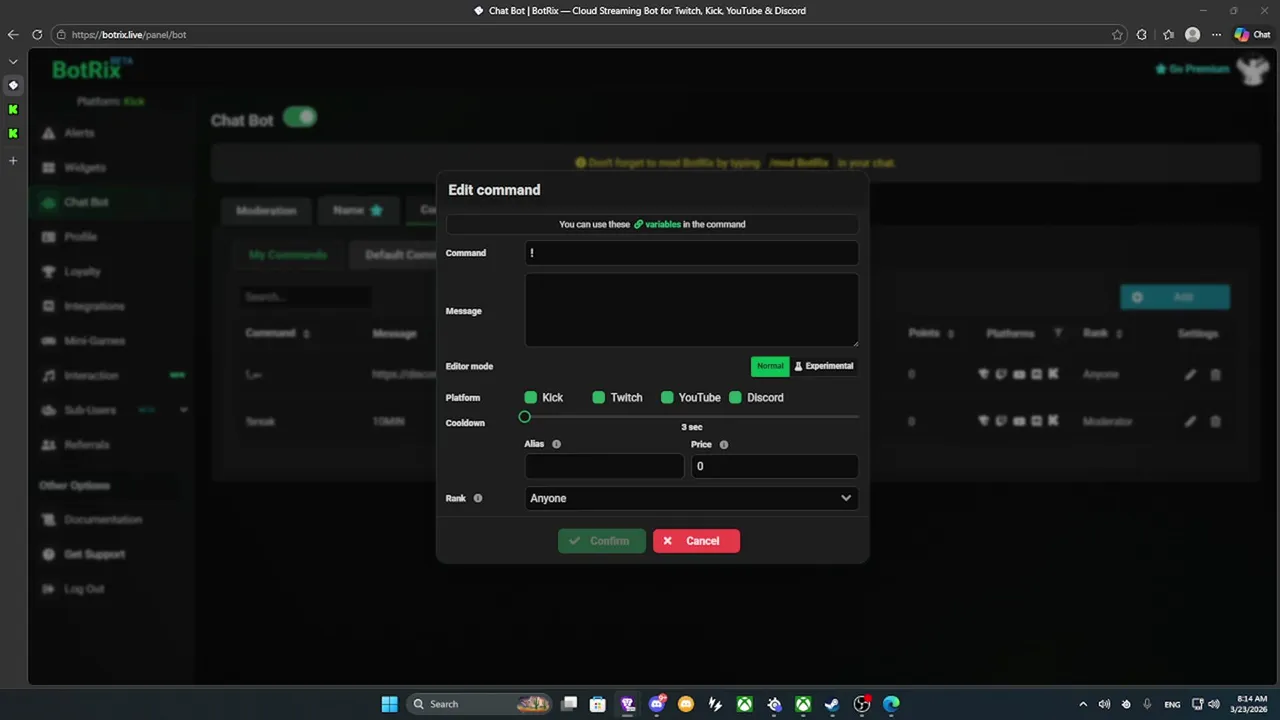Show hidden system tray icons
The width and height of the screenshot is (1280, 720).
1082,704
